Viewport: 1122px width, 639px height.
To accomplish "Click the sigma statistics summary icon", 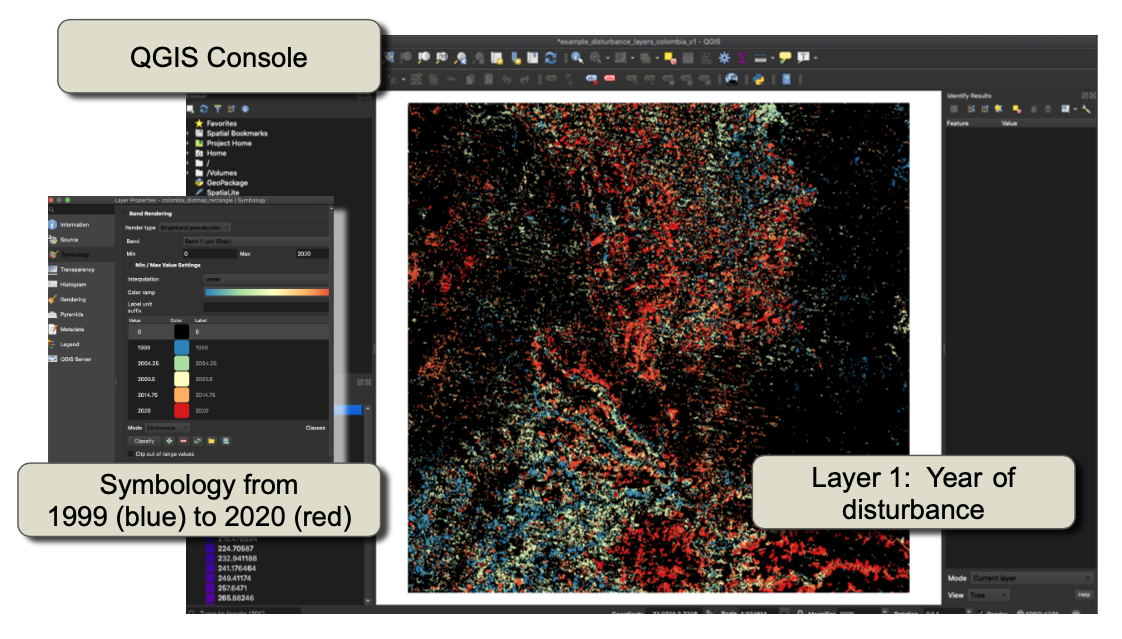I will 741,58.
